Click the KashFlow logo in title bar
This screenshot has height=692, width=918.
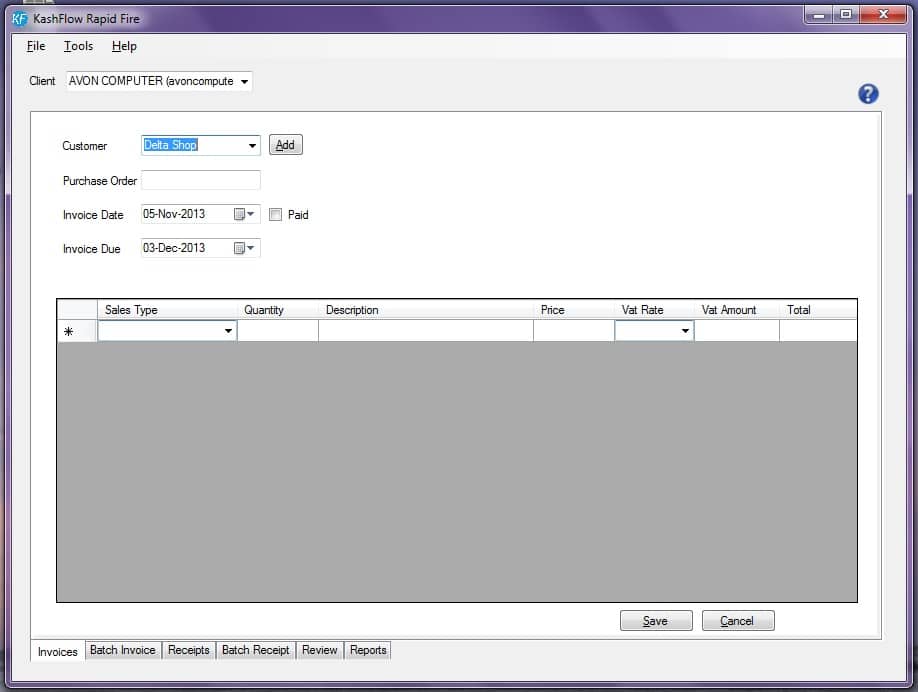click(x=19, y=17)
